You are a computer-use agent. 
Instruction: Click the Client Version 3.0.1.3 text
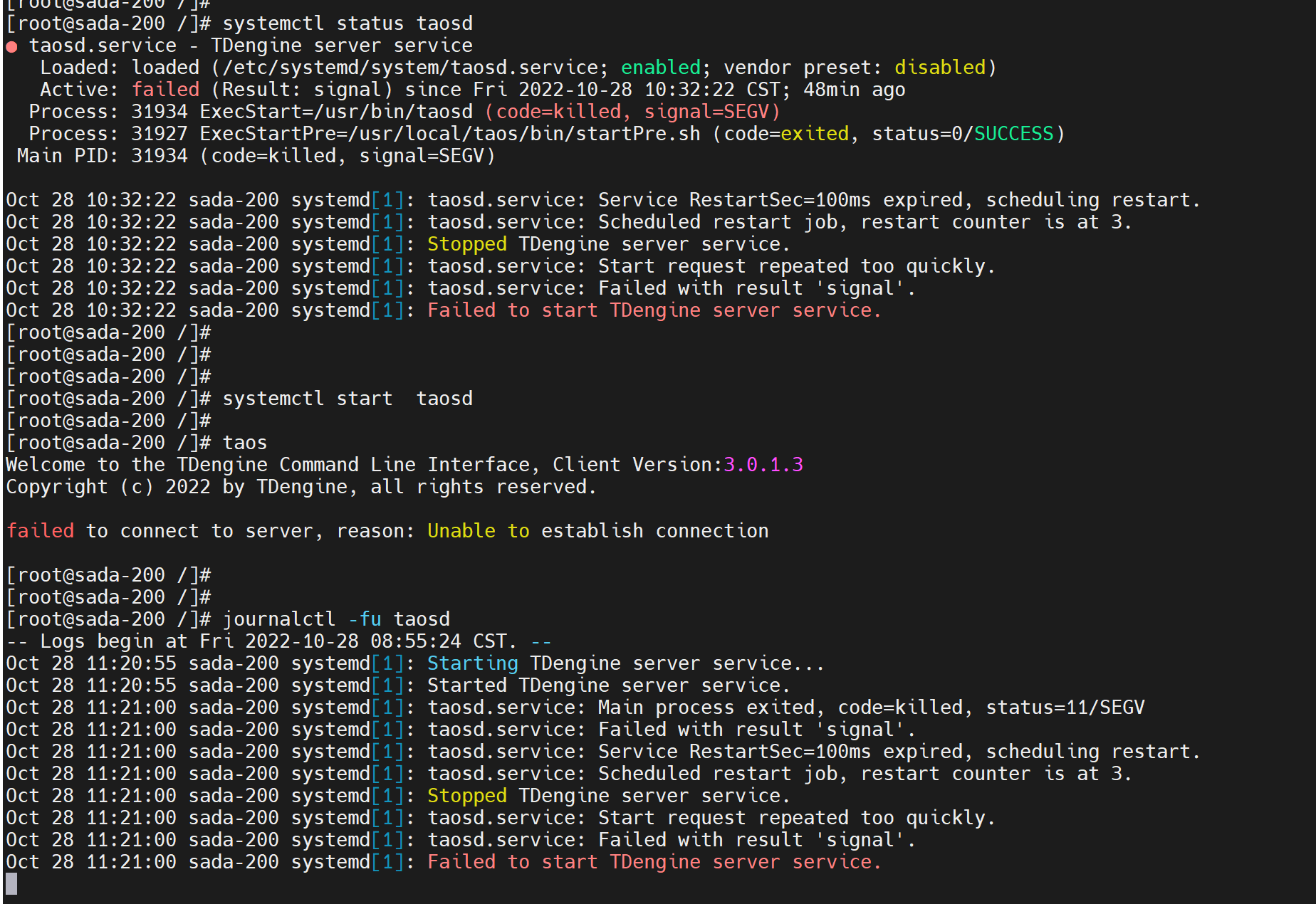[x=762, y=464]
